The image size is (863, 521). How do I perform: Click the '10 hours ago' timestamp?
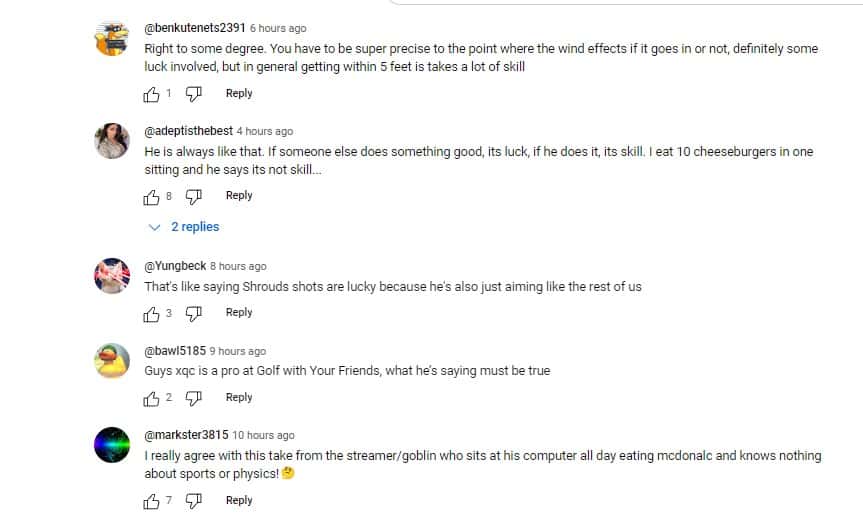pos(263,435)
